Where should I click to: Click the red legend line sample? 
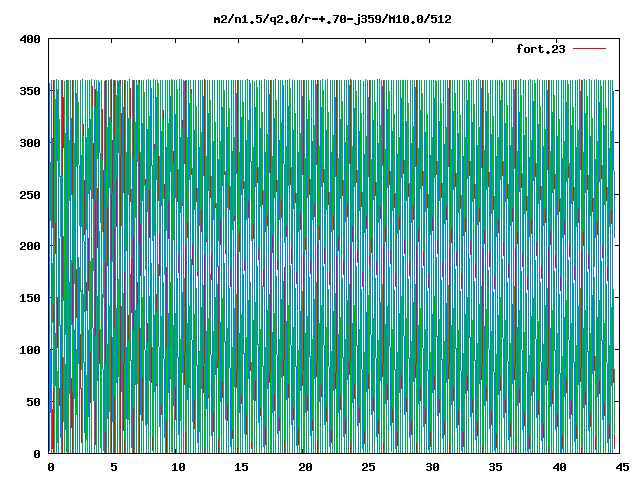[589, 49]
